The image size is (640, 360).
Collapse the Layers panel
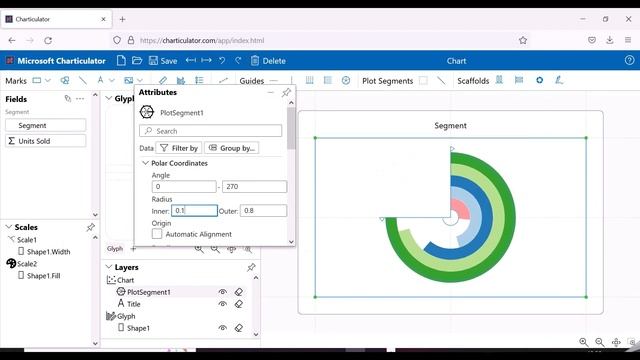pos(109,267)
